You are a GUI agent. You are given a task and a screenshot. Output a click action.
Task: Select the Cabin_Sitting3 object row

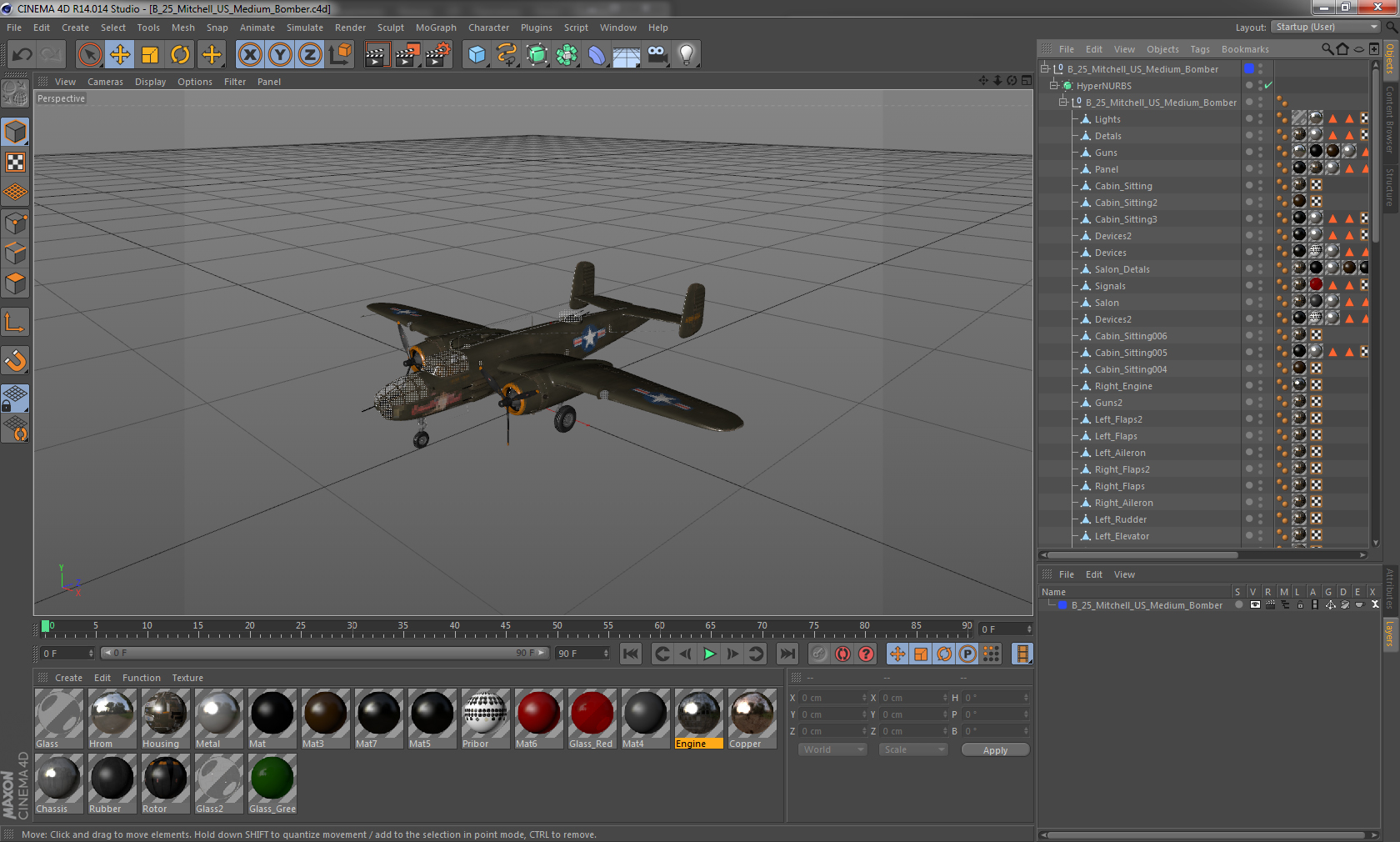1126,219
